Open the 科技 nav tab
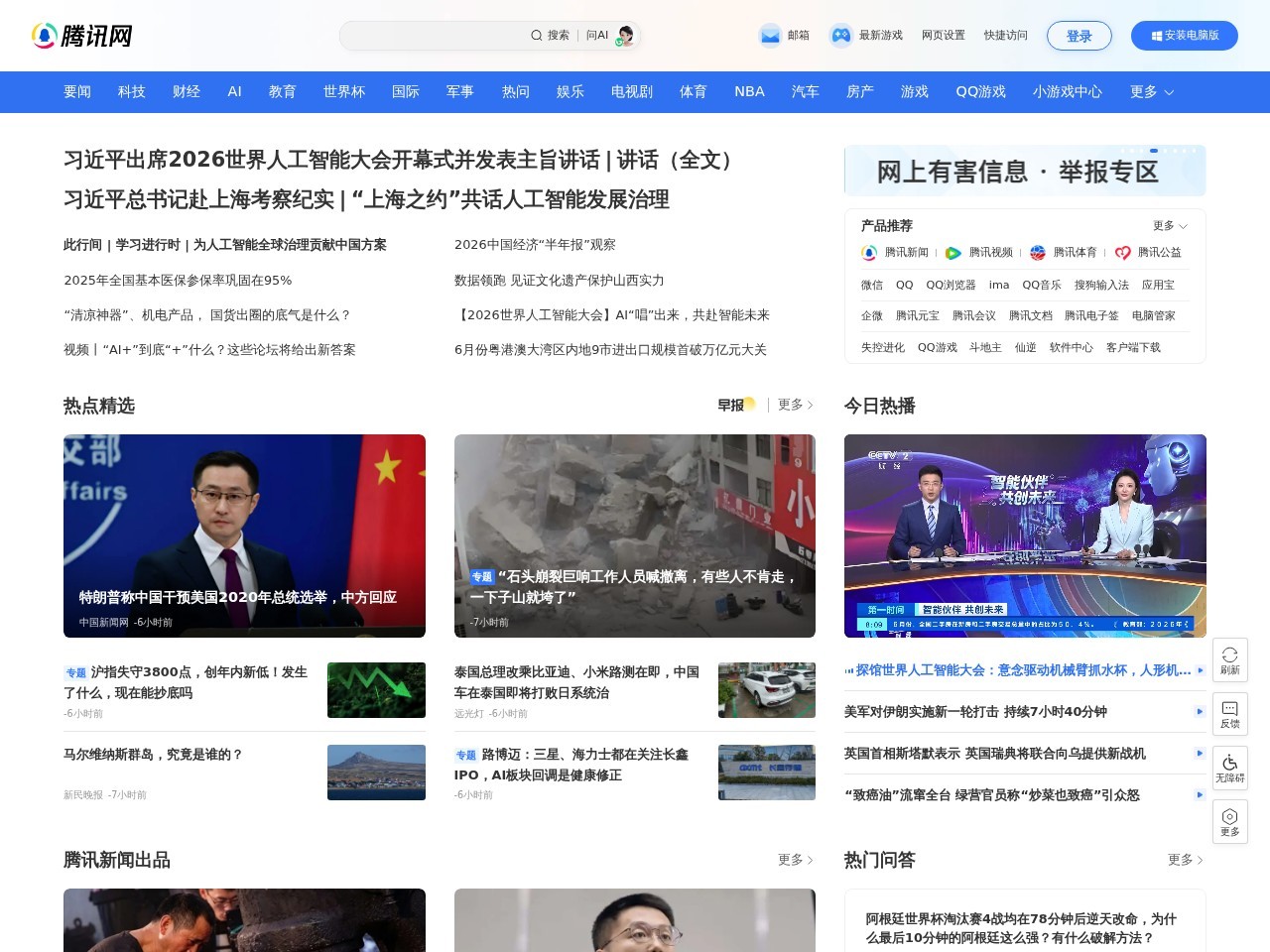 pyautogui.click(x=132, y=91)
